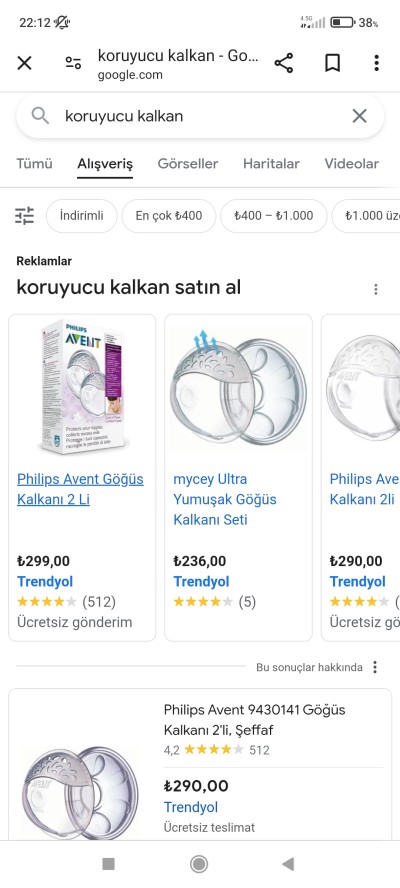Clear the search query with X icon
400x888 pixels.
360,116
